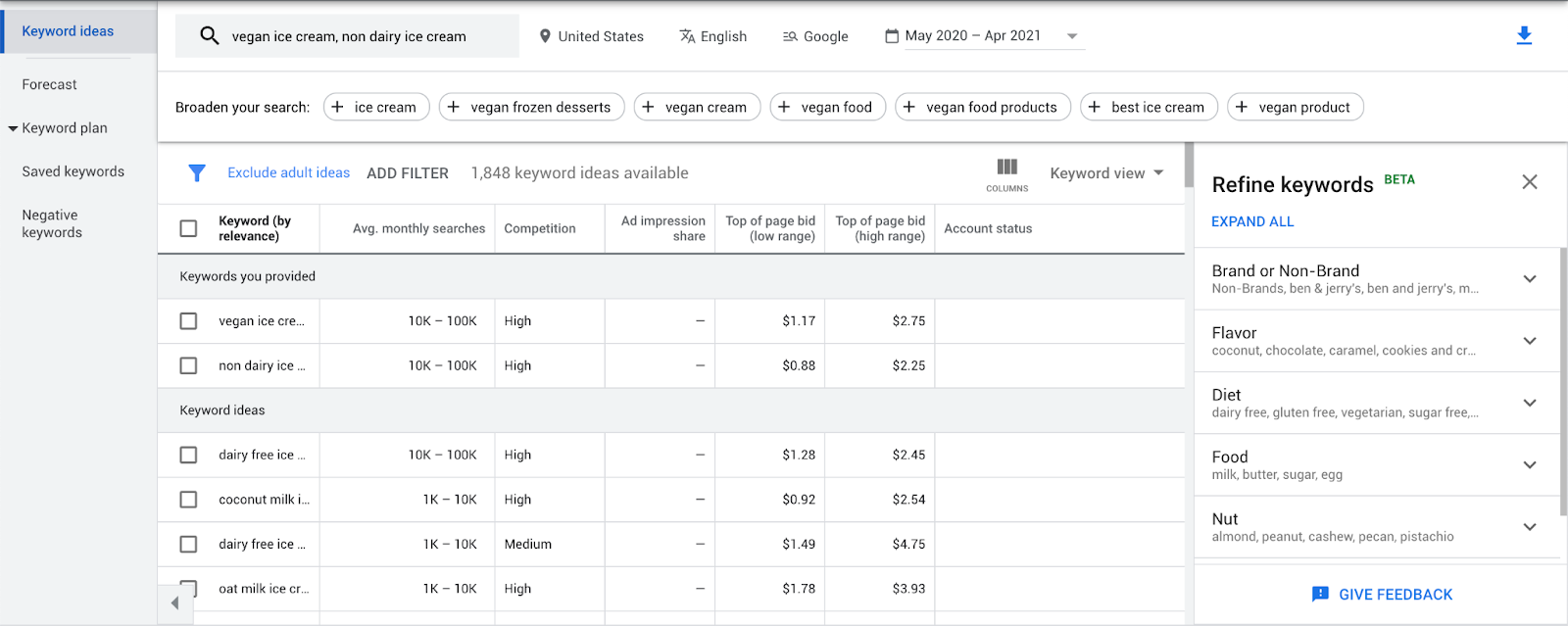Image resolution: width=1568 pixels, height=626 pixels.
Task: Add 'best ice cream' suggestion chip
Action: [1149, 107]
